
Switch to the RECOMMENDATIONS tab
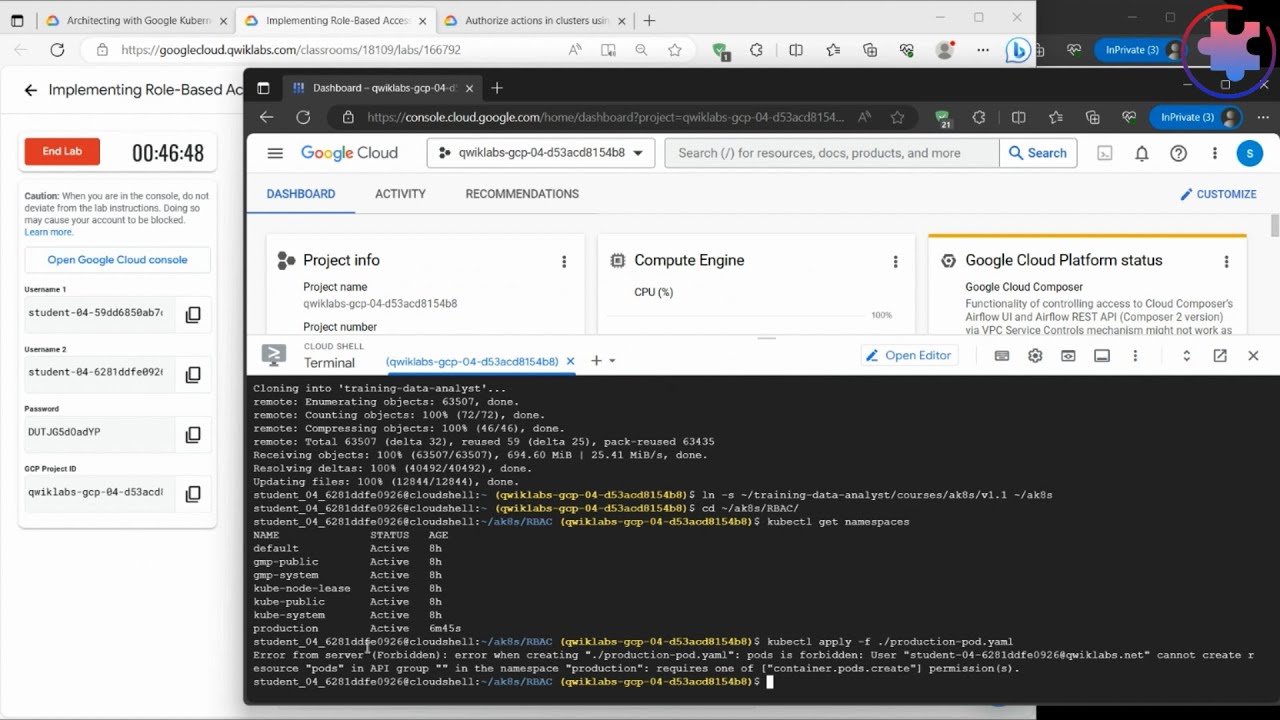522,194
